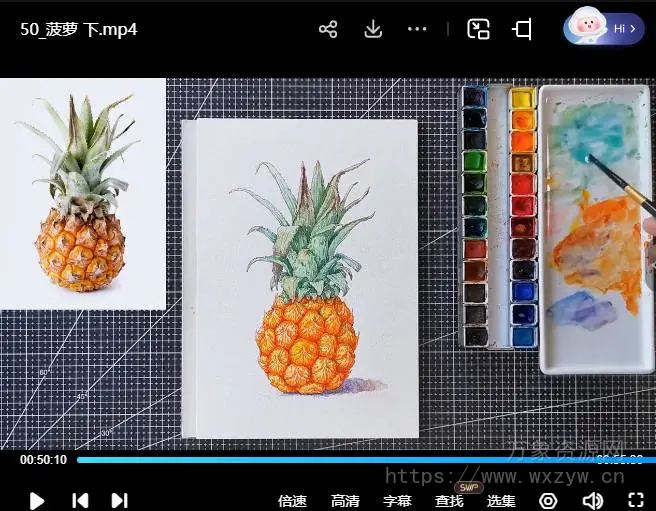Open the 字幕 subtitles menu

pos(397,501)
